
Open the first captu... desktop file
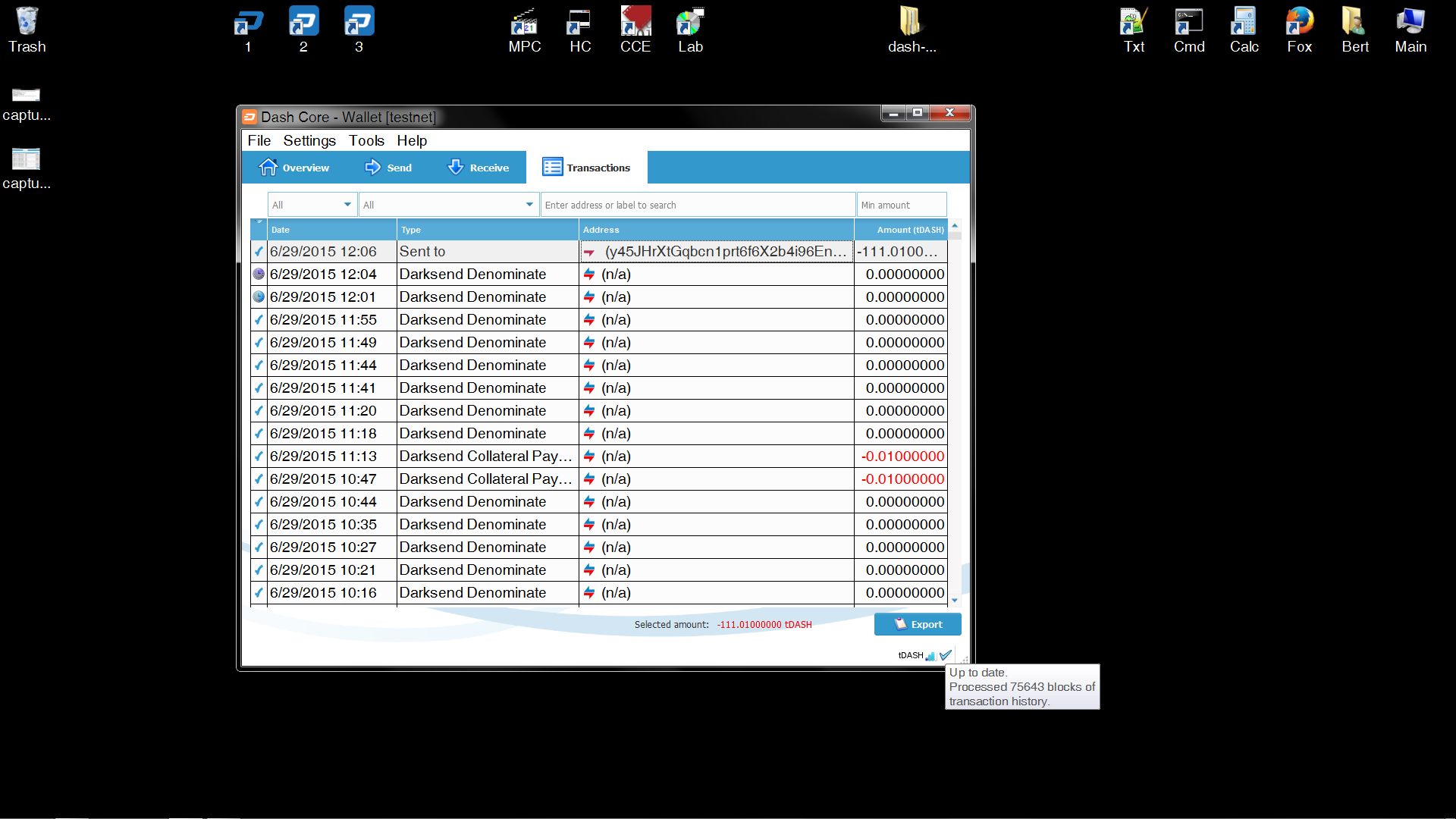pos(27,105)
